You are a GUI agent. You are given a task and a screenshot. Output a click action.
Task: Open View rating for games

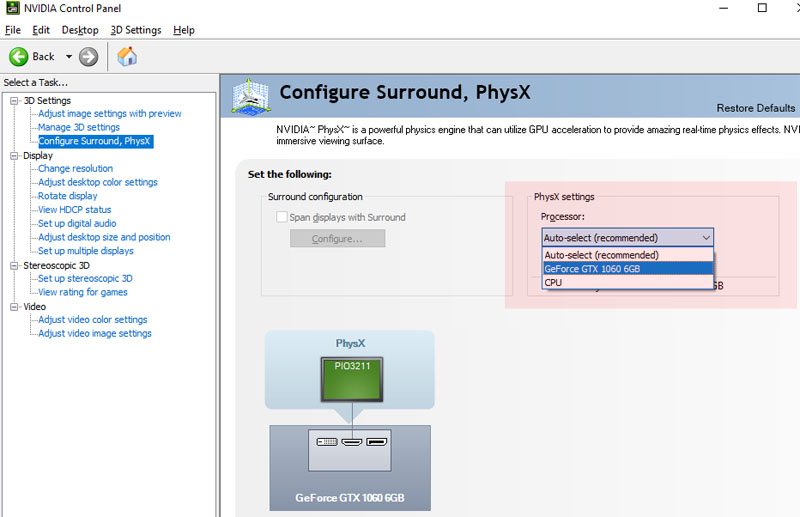(83, 292)
